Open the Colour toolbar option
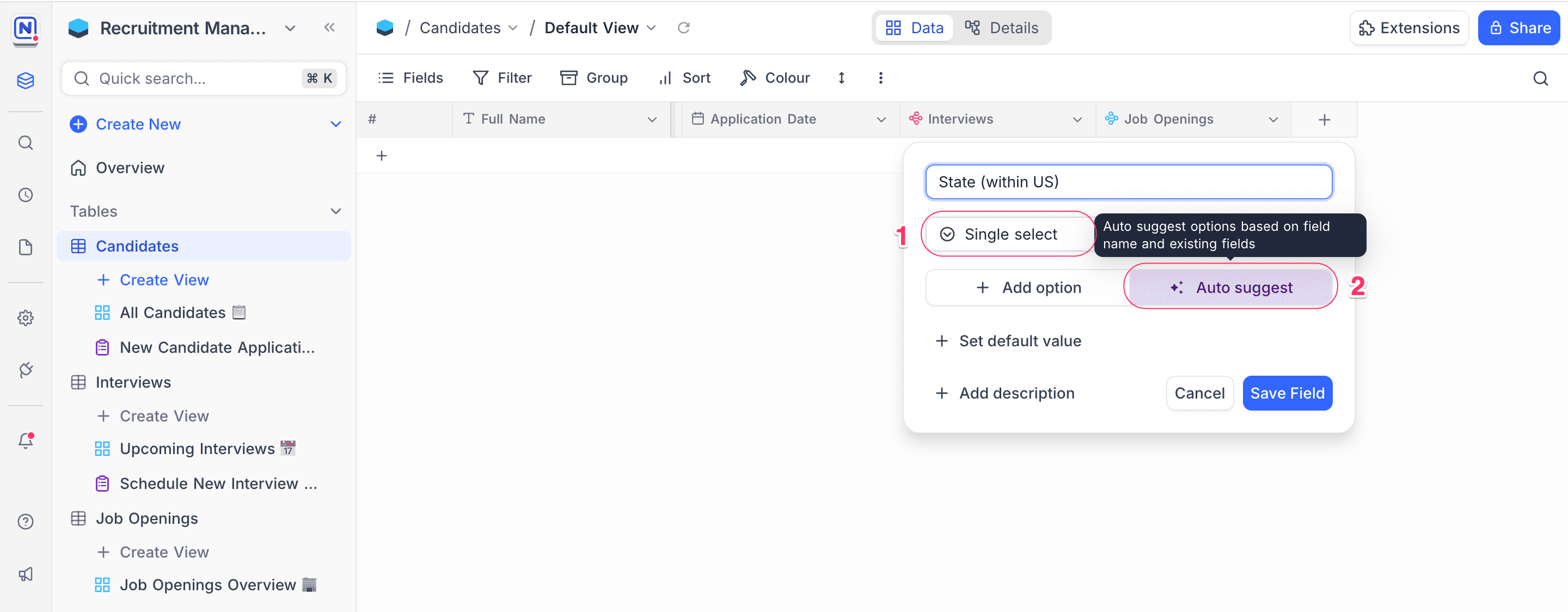This screenshot has width=1568, height=612. tap(775, 78)
